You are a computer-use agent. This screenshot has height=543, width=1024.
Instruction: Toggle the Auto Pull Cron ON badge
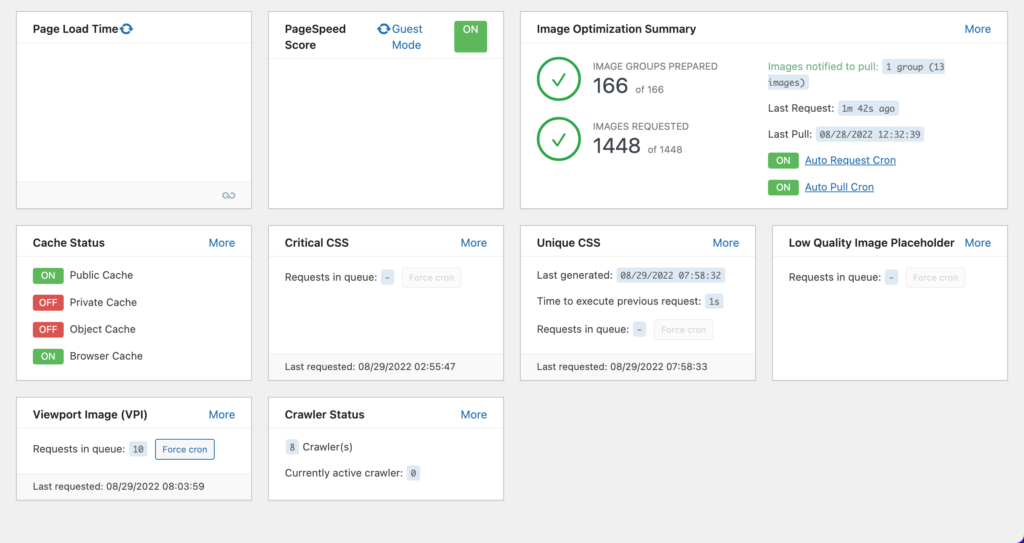click(782, 187)
